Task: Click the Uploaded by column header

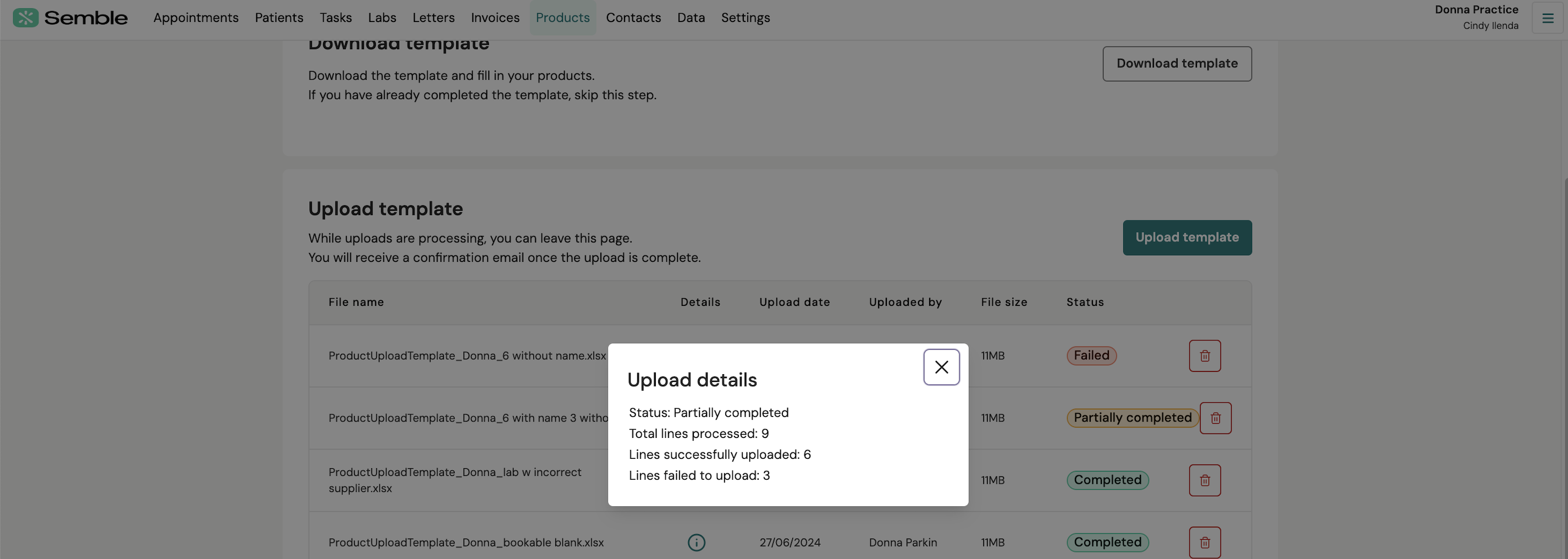Action: [x=905, y=302]
